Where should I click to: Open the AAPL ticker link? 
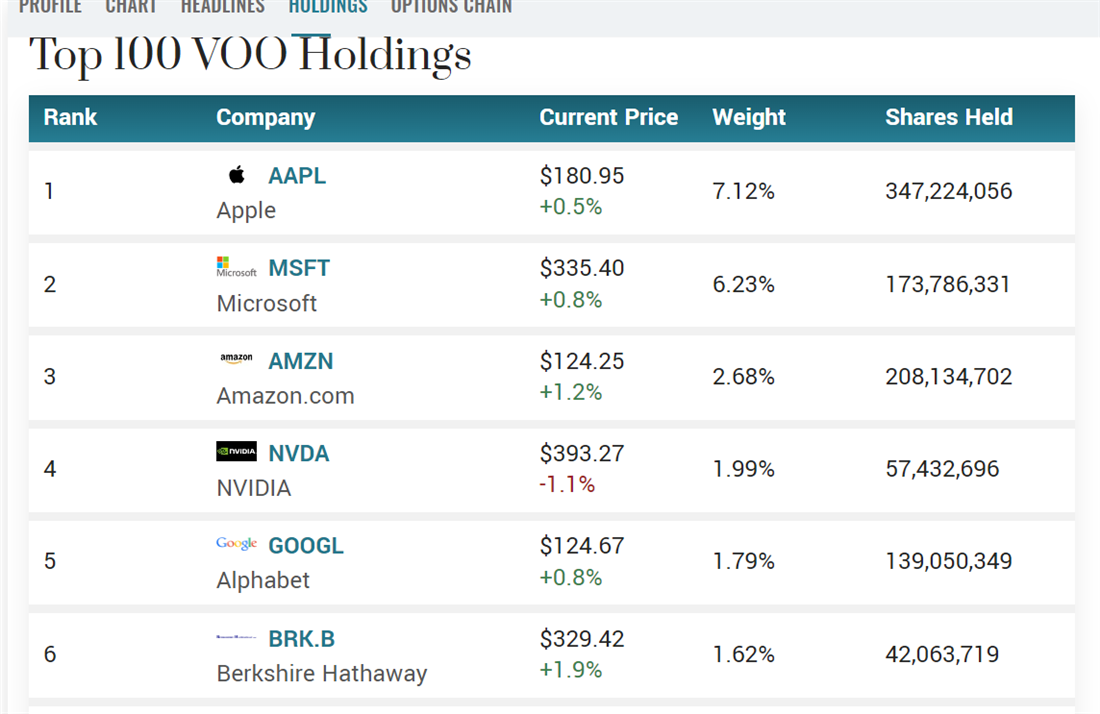point(297,176)
